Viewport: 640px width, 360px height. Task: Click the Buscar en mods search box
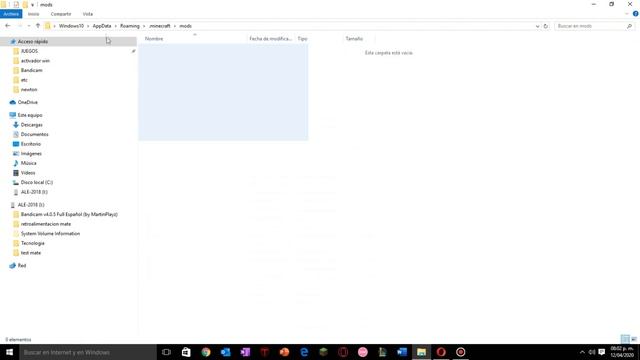[590, 26]
